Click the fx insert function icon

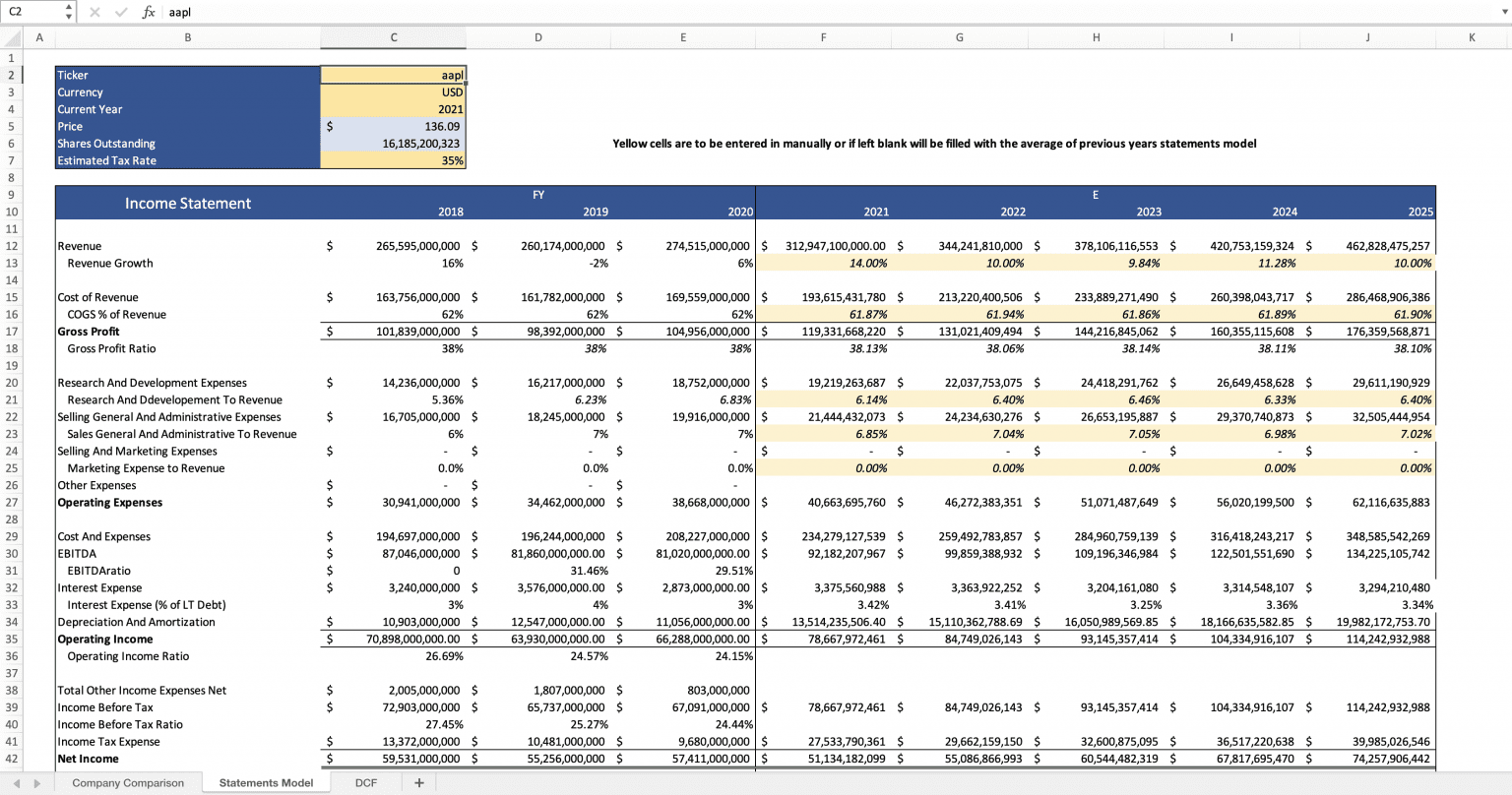click(x=149, y=12)
